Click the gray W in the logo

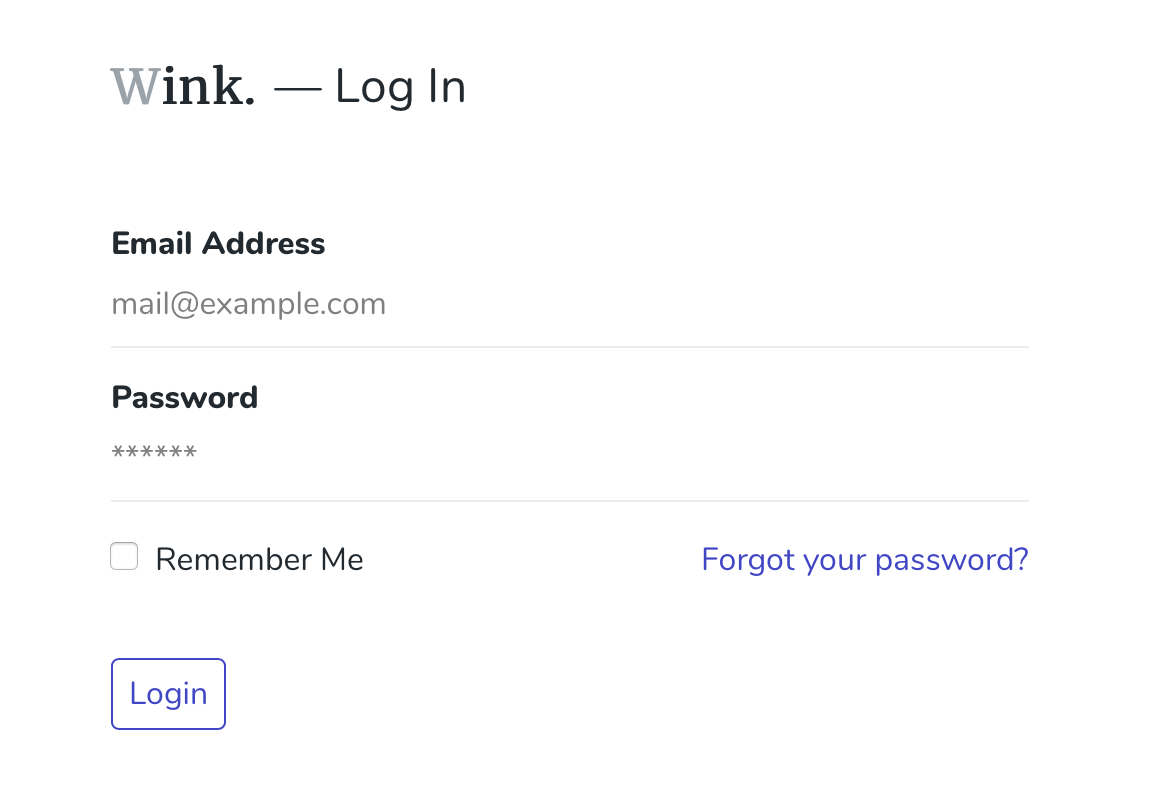tap(134, 87)
